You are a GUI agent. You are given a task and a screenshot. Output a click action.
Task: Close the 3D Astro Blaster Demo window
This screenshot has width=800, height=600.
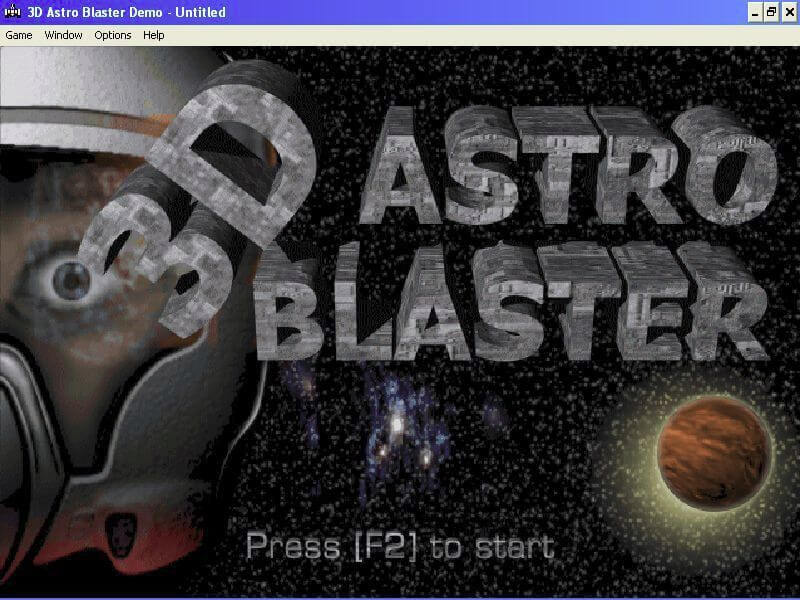pyautogui.click(x=789, y=12)
